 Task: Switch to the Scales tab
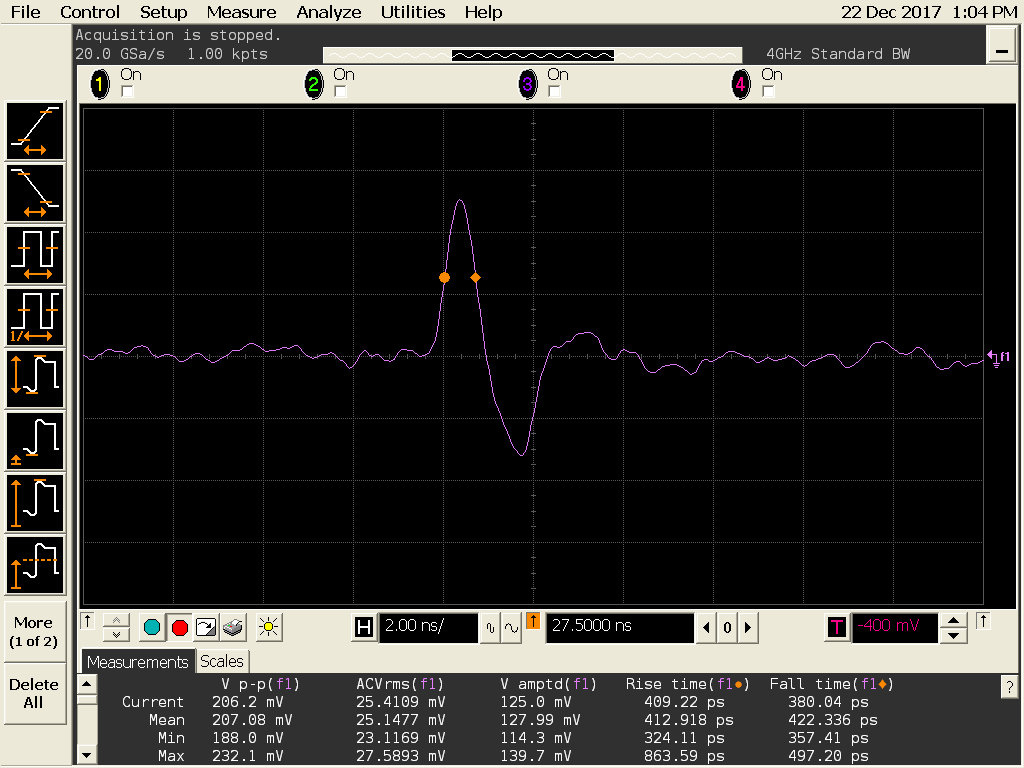(x=221, y=662)
